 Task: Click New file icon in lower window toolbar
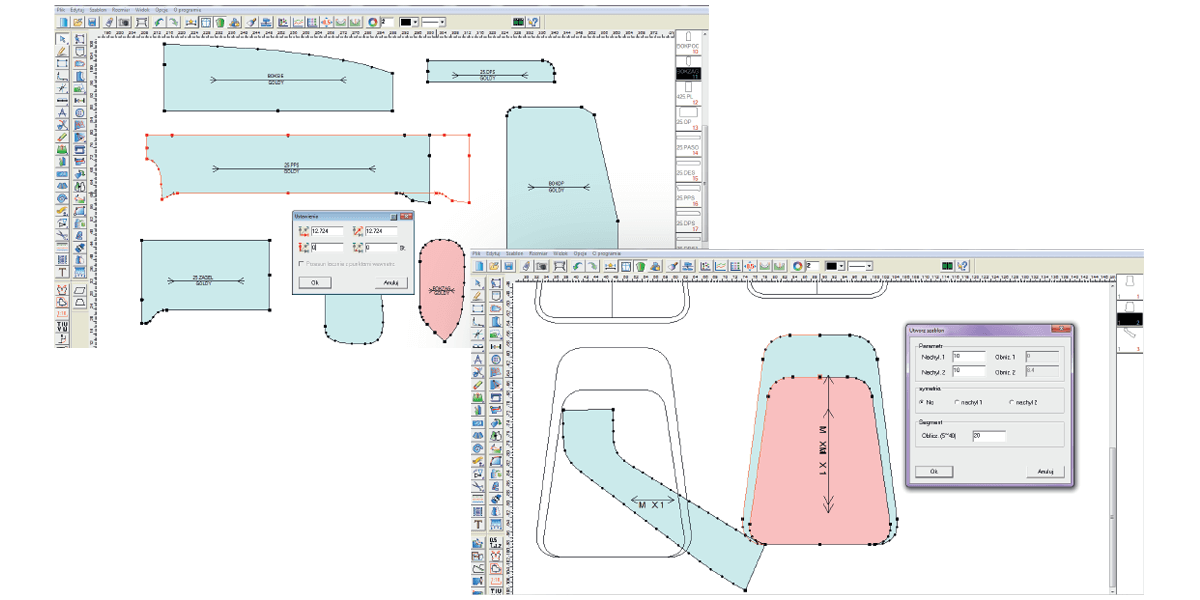(480, 266)
